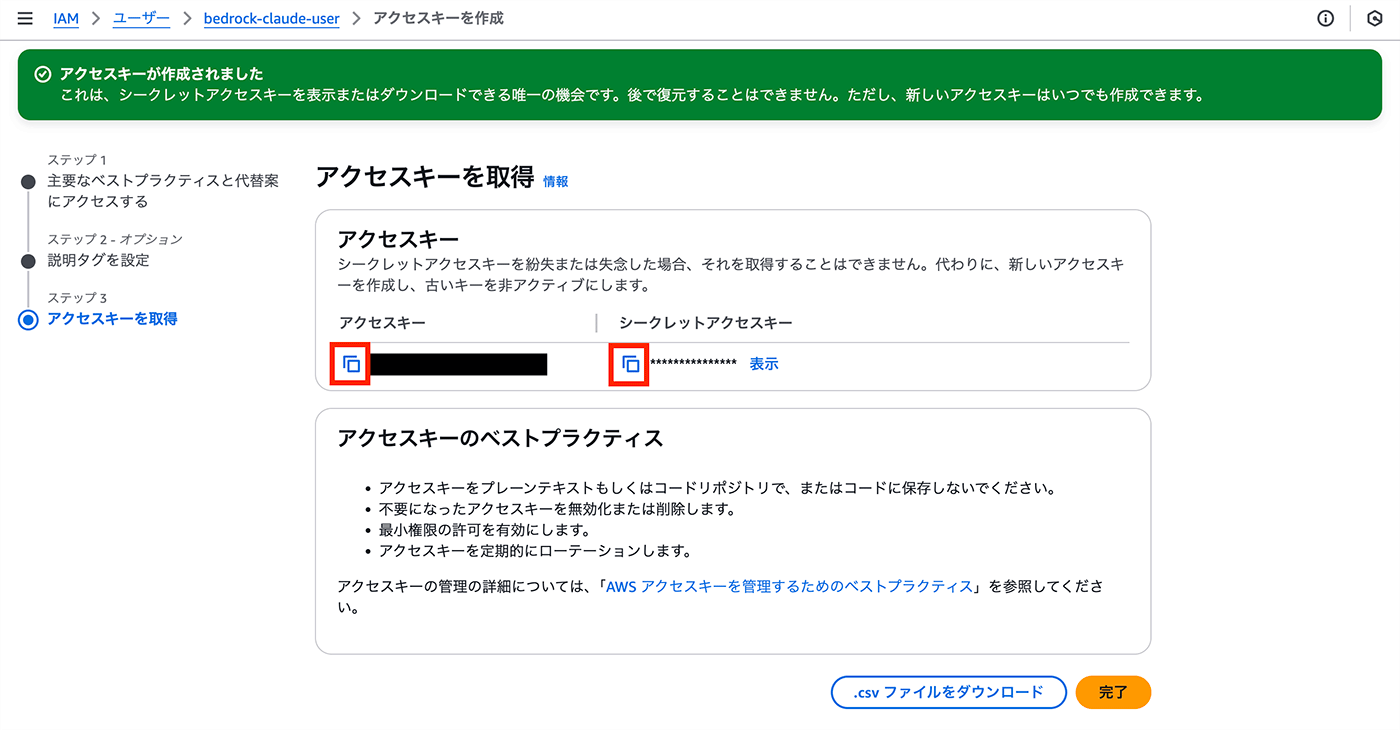Select the Step 3 active step indicator
Image resolution: width=1400 pixels, height=730 pixels.
coord(28,320)
